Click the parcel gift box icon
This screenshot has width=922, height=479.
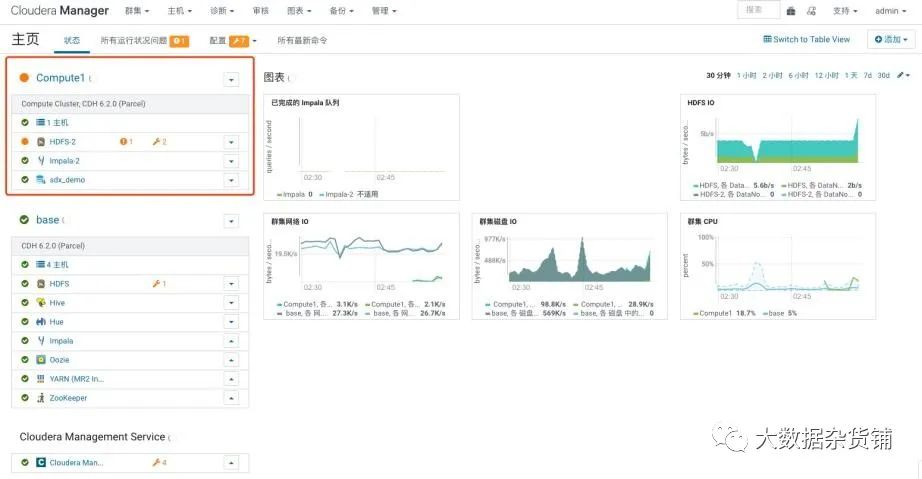pyautogui.click(x=791, y=11)
